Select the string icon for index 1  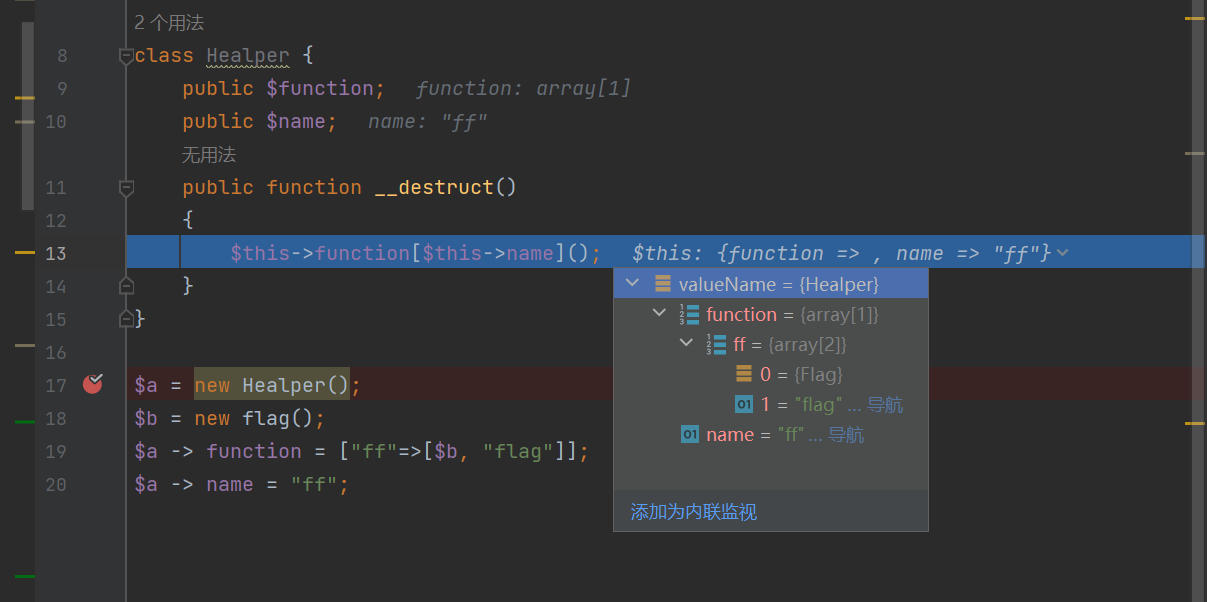tap(744, 404)
